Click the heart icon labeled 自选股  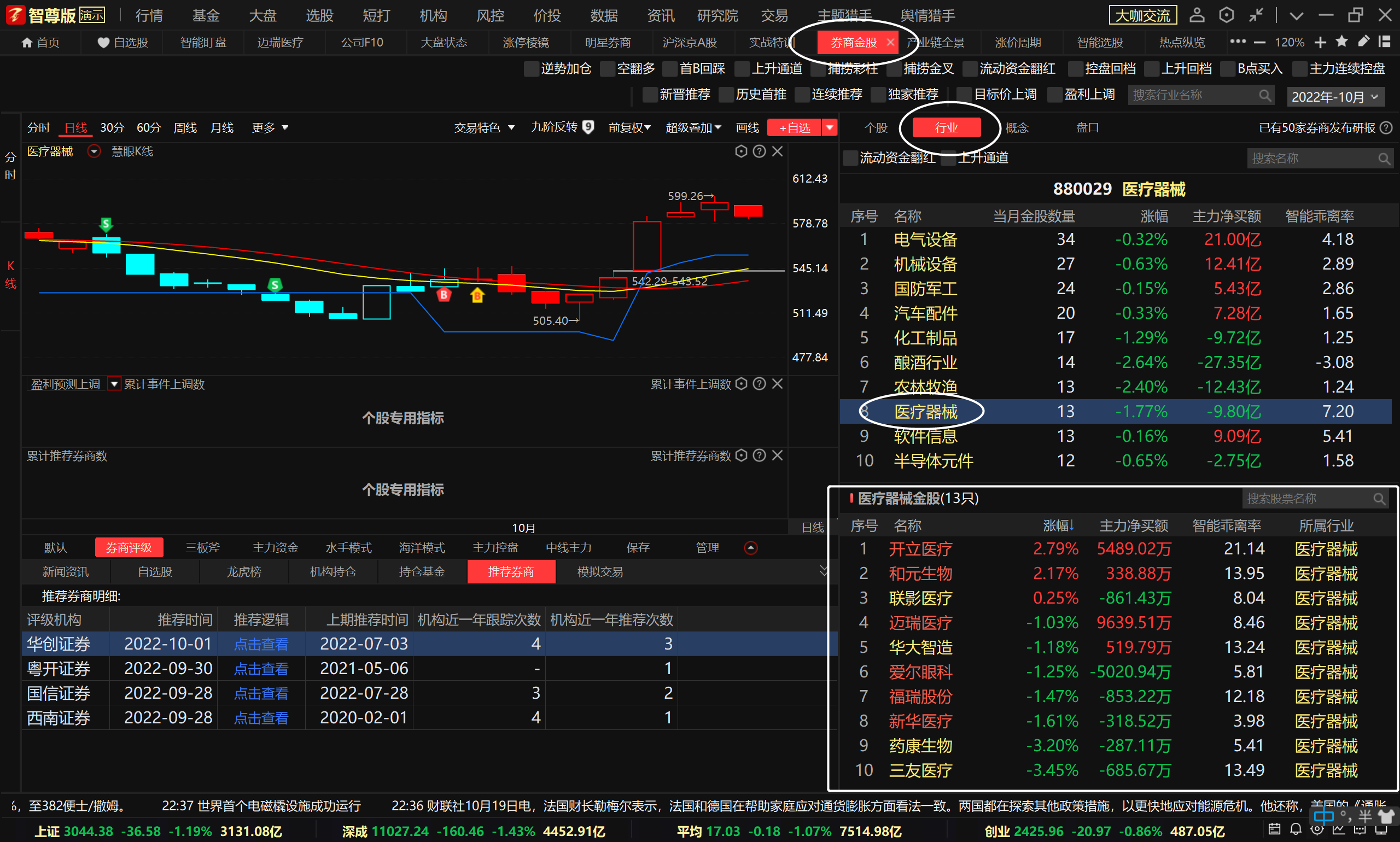103,43
